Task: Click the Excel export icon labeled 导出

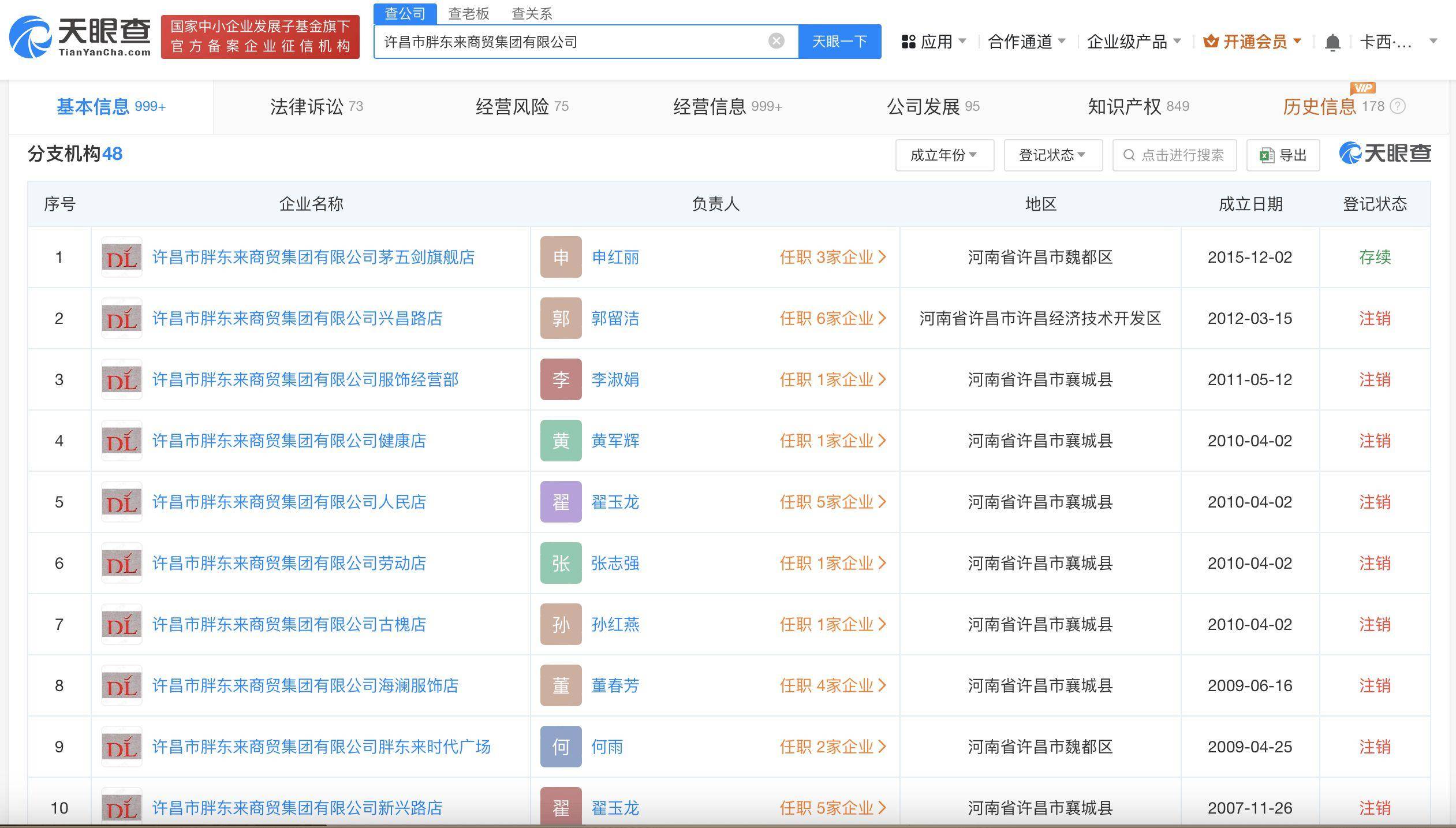Action: [x=1267, y=155]
